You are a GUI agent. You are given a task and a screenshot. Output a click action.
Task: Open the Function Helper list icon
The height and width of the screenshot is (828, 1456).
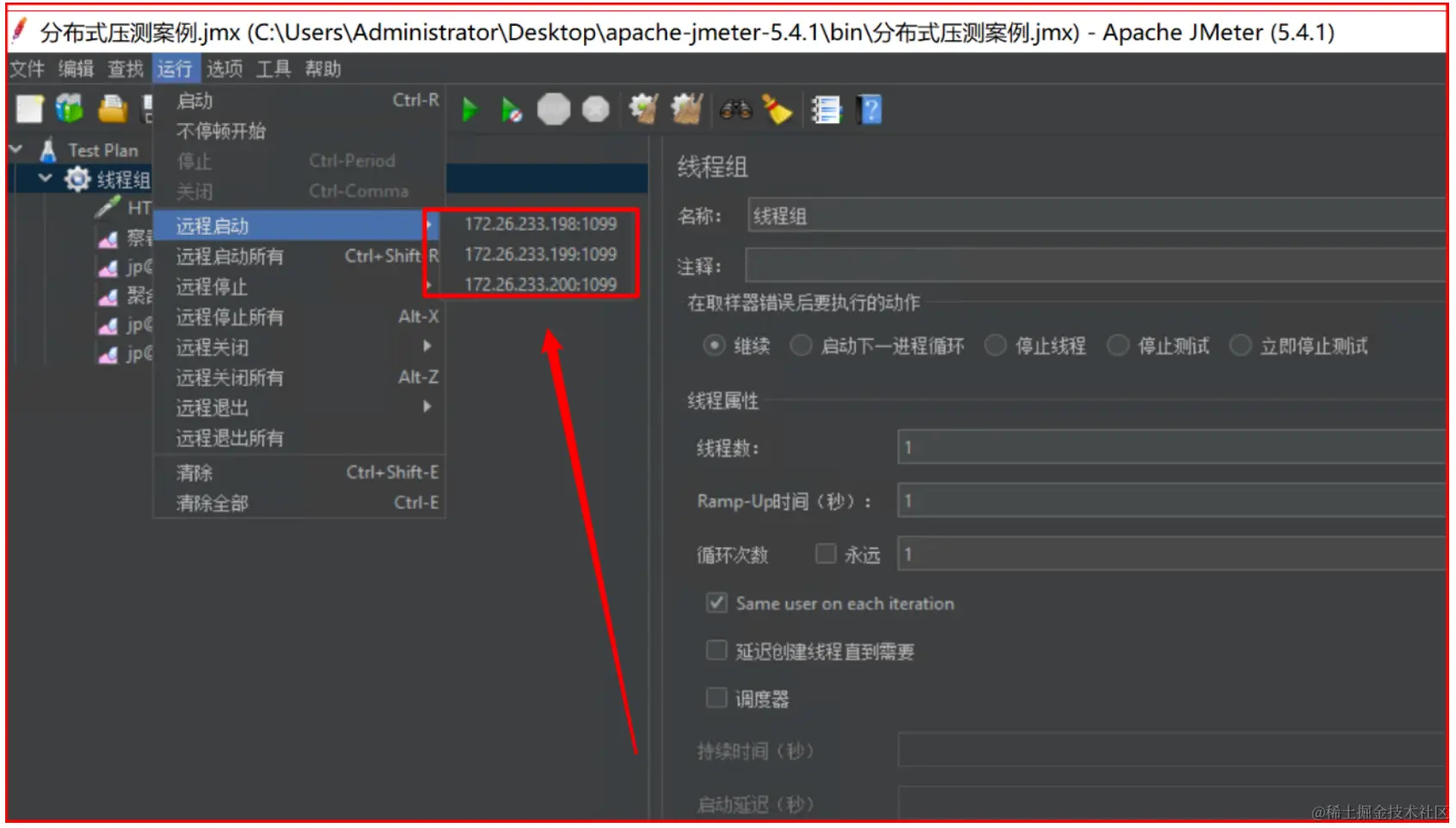826,110
